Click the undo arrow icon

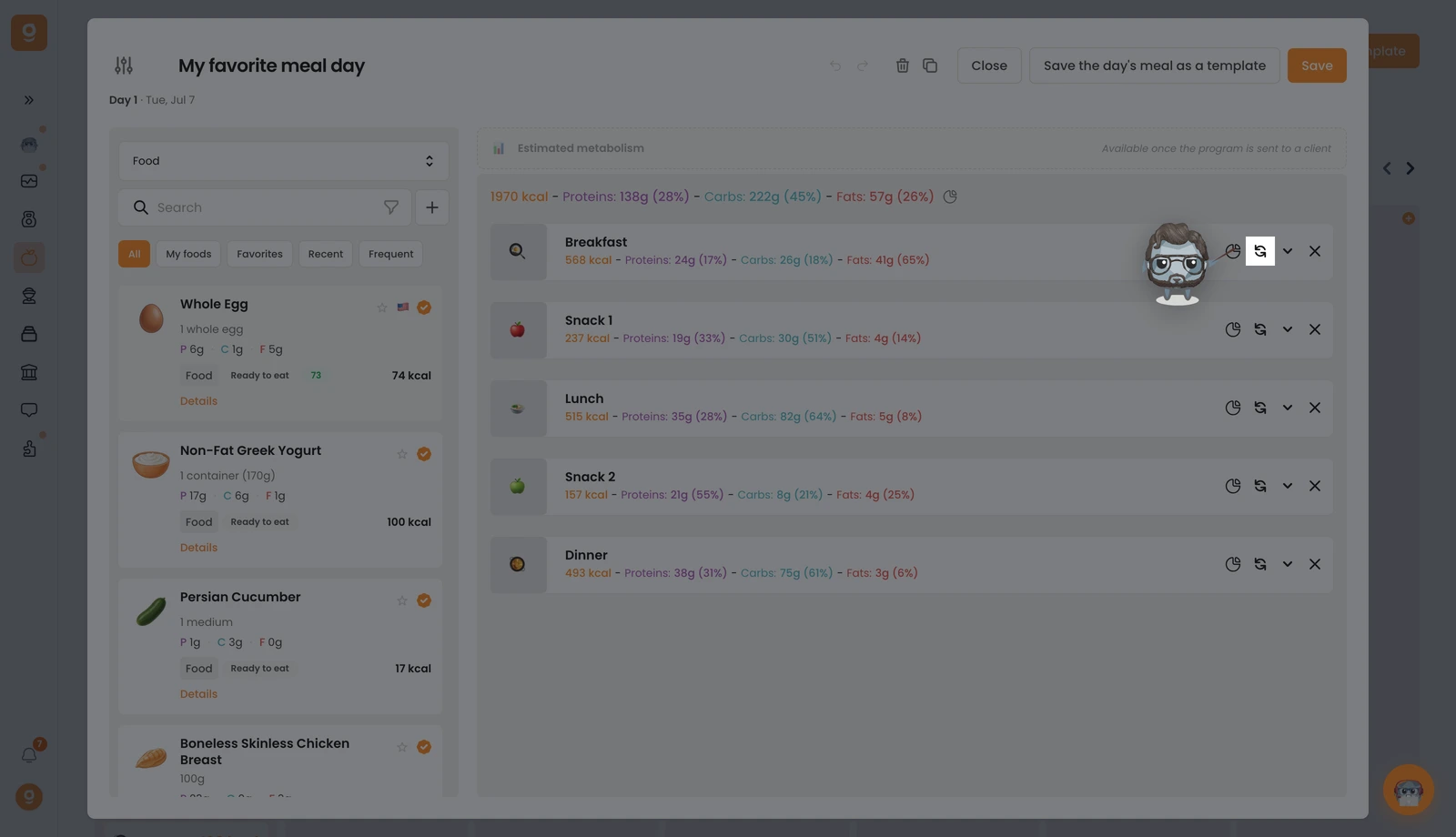835,66
